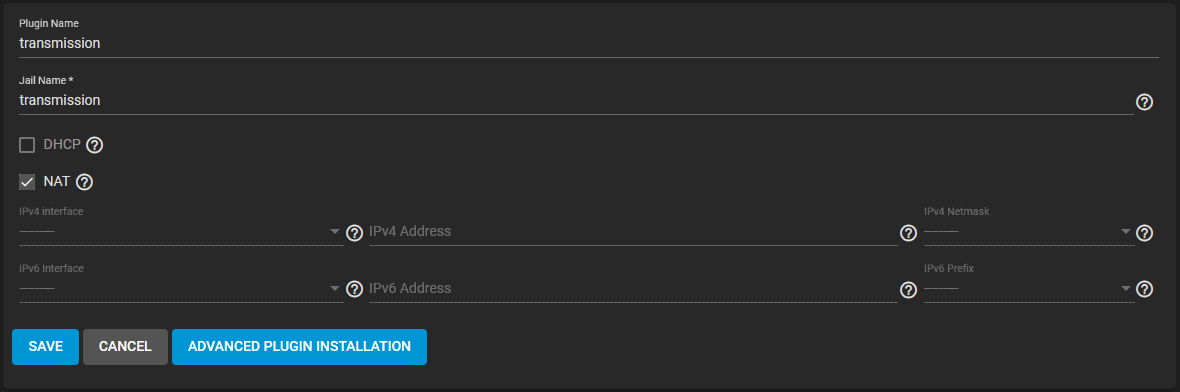Click the CANCEL button

tap(126, 347)
